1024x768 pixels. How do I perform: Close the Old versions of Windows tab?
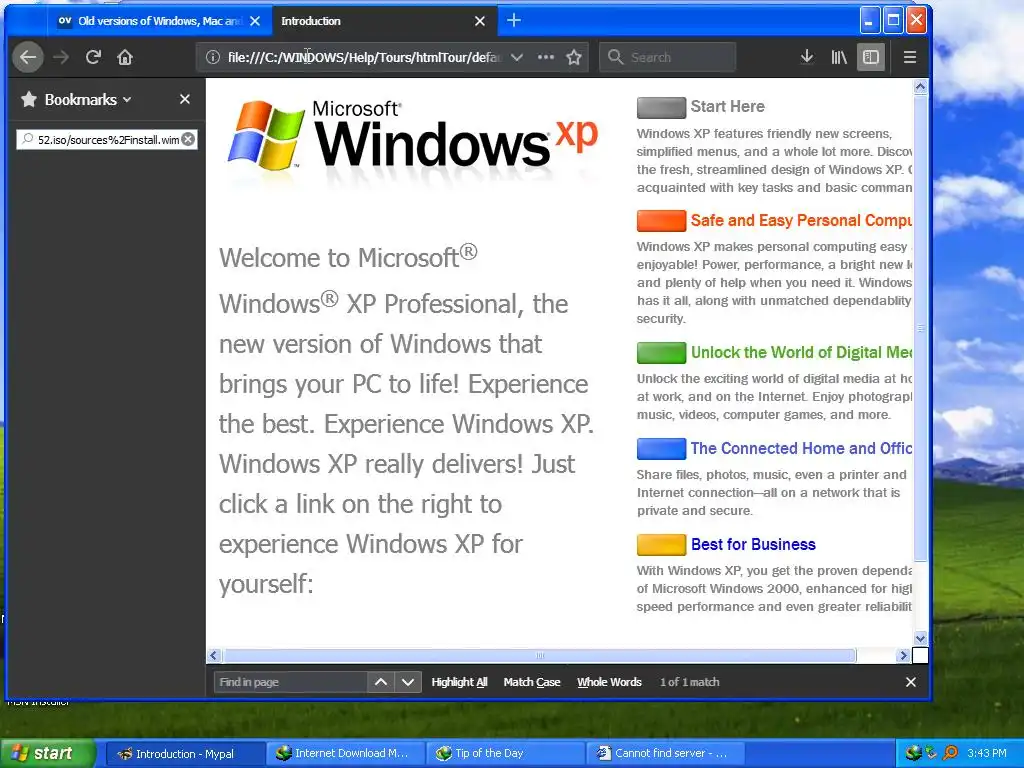click(255, 21)
